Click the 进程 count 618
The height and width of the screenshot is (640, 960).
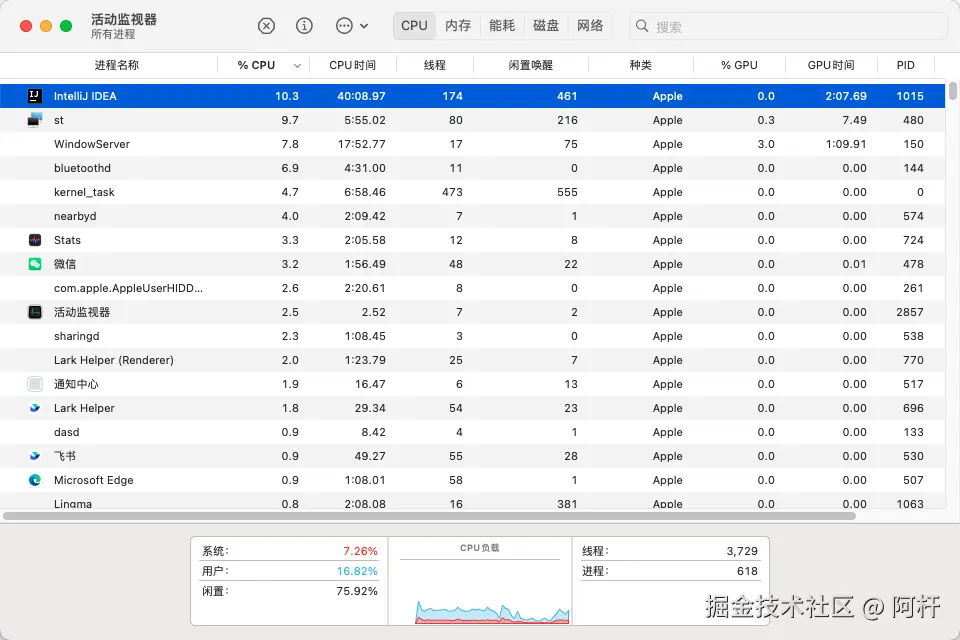(x=747, y=571)
